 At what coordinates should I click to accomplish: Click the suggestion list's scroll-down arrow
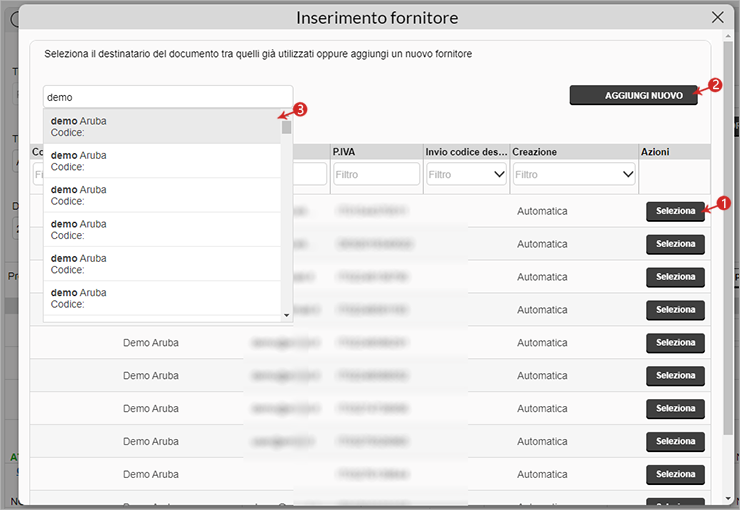[x=286, y=315]
